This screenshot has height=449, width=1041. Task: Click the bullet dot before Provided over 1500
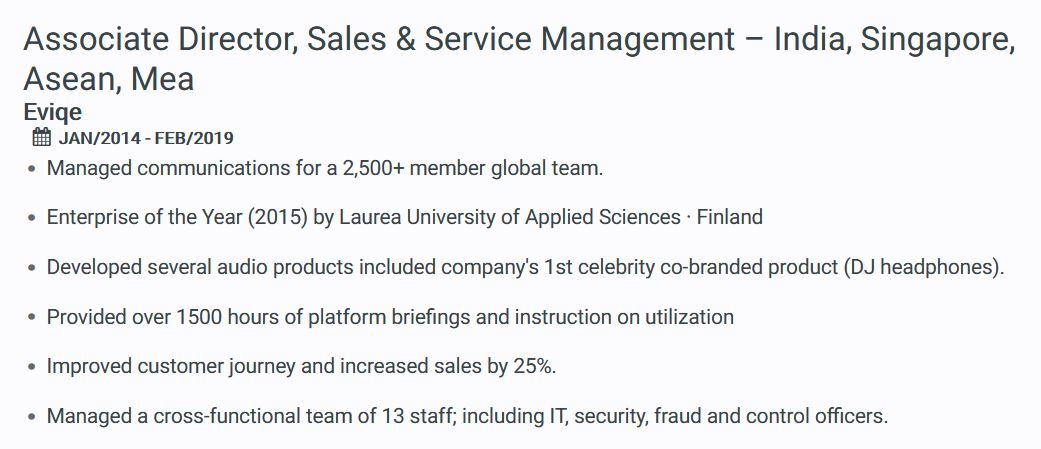point(32,318)
